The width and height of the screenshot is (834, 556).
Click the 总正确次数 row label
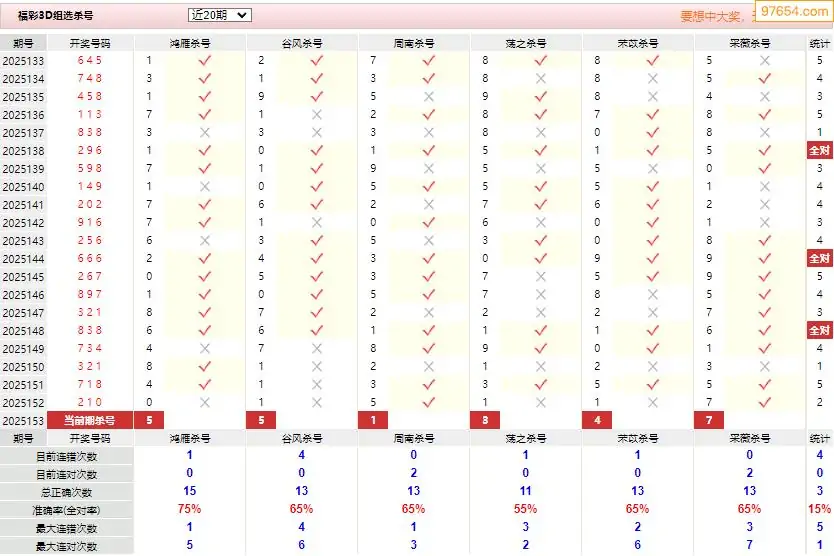click(x=66, y=493)
